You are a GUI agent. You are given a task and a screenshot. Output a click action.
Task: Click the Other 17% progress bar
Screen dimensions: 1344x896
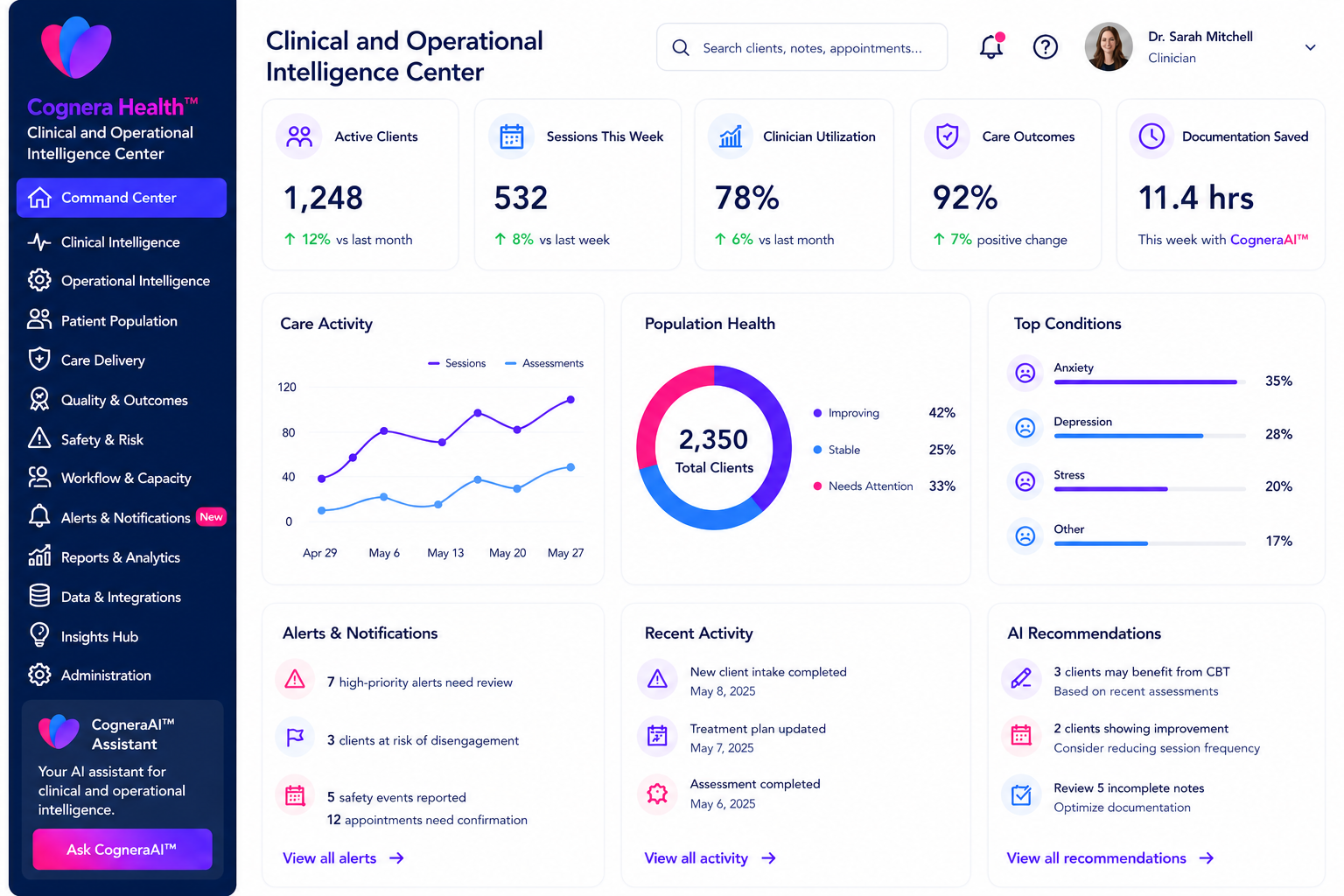[x=1150, y=543]
